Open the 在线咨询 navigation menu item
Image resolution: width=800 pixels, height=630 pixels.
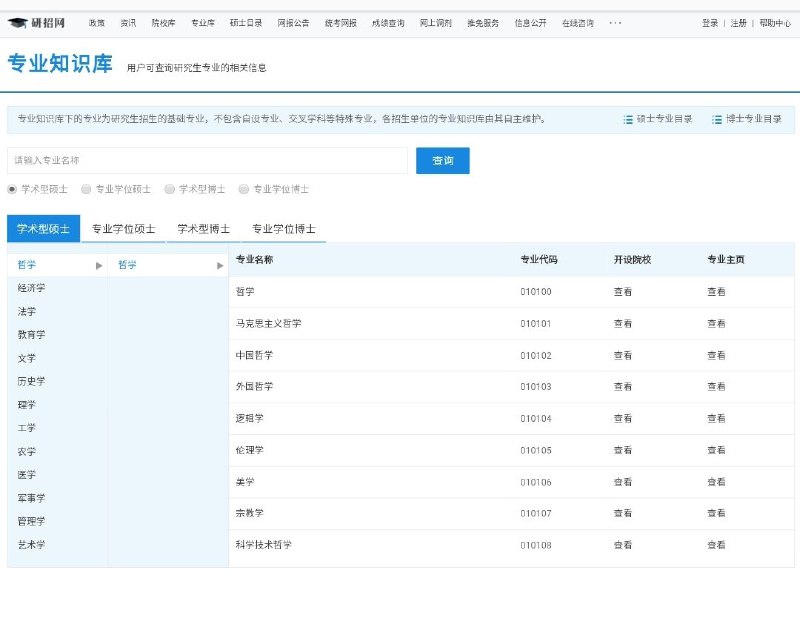[578, 23]
